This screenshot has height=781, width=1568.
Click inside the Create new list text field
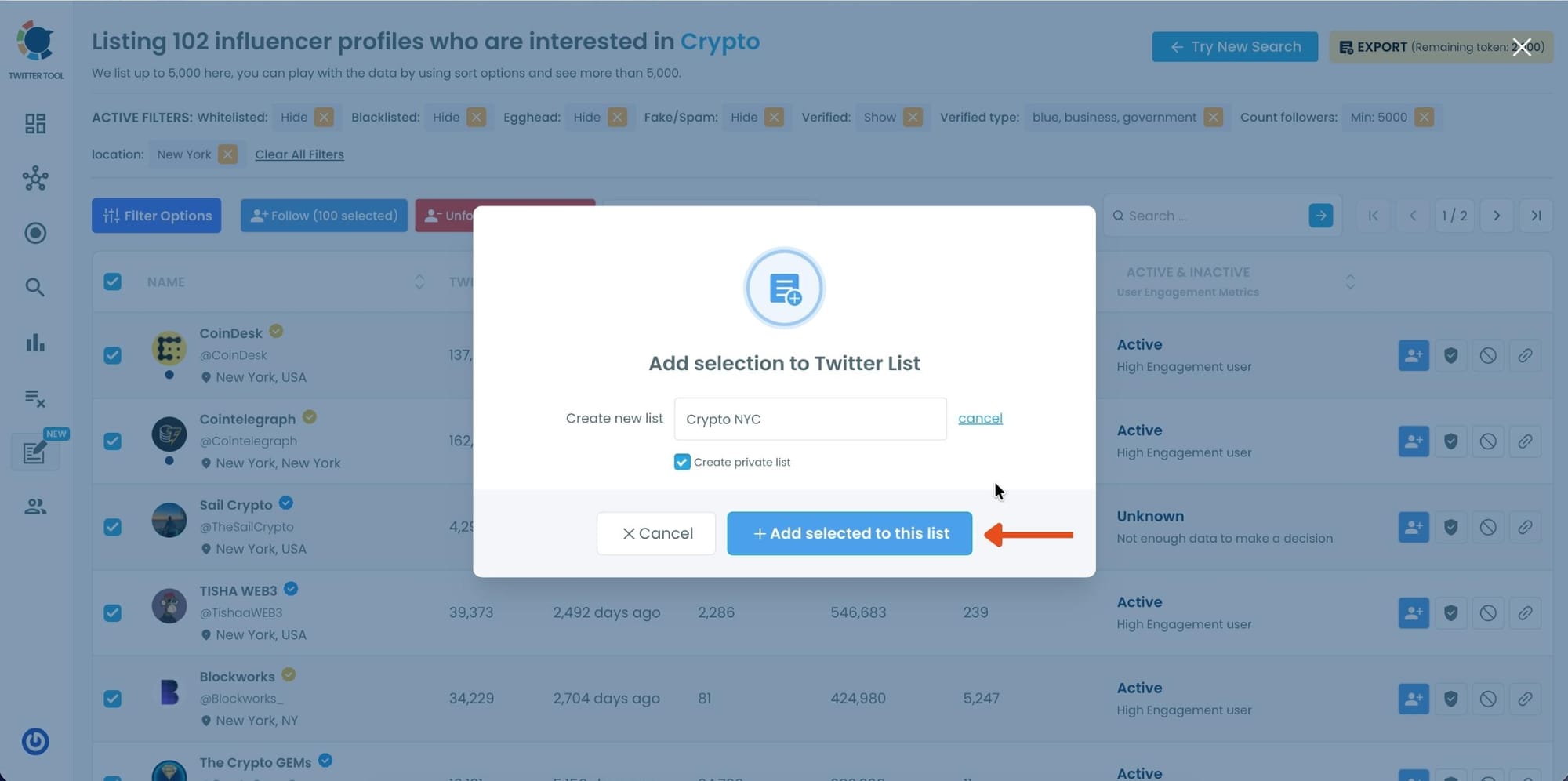point(809,419)
